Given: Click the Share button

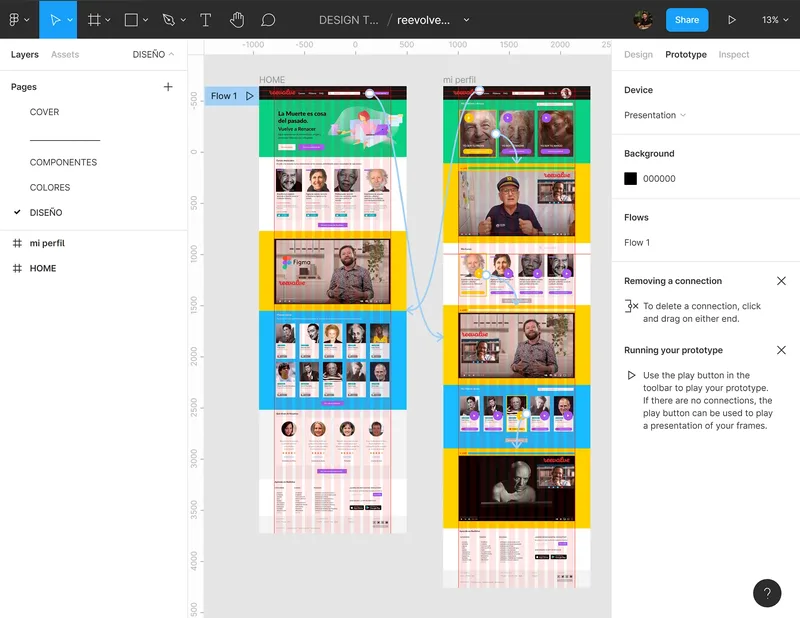Looking at the screenshot, I should point(687,20).
